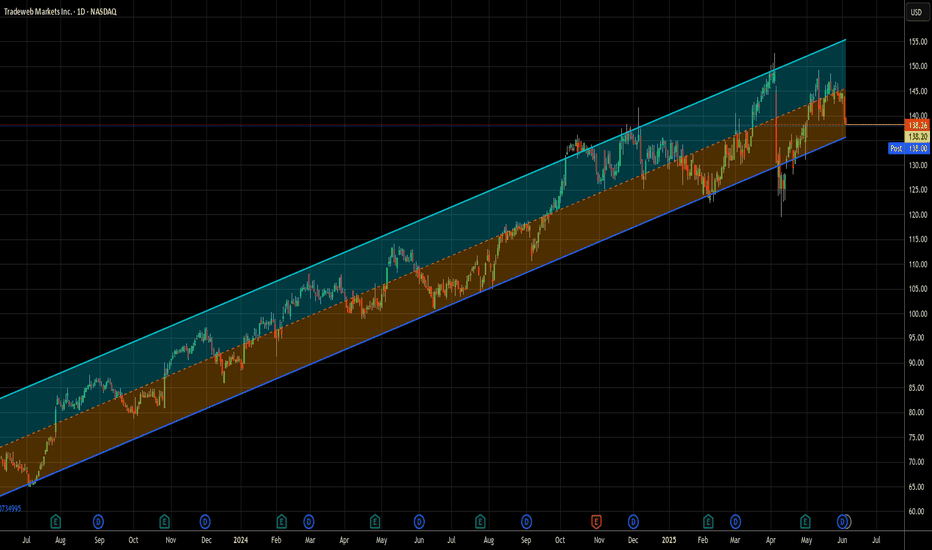
Task: Click the 60.00 price axis label
Action: pos(917,511)
